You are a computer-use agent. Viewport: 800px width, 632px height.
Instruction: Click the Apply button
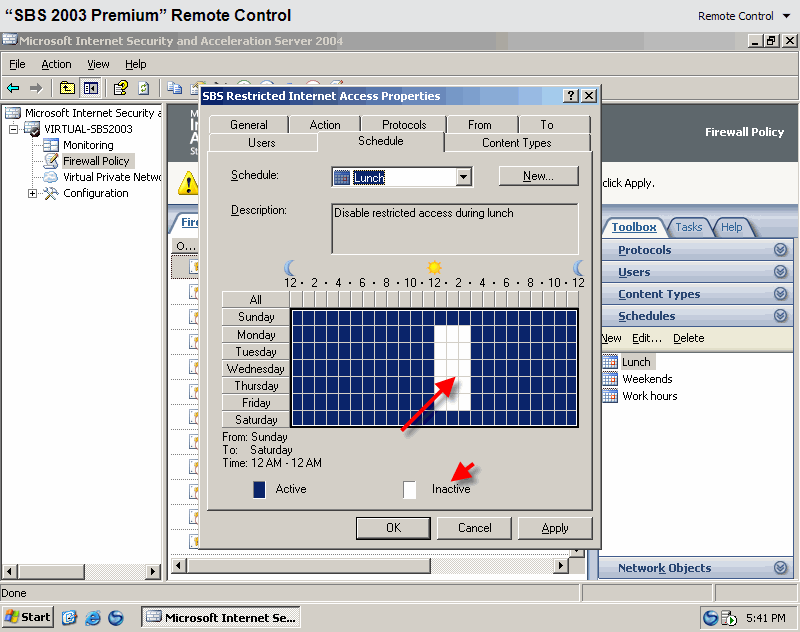555,528
